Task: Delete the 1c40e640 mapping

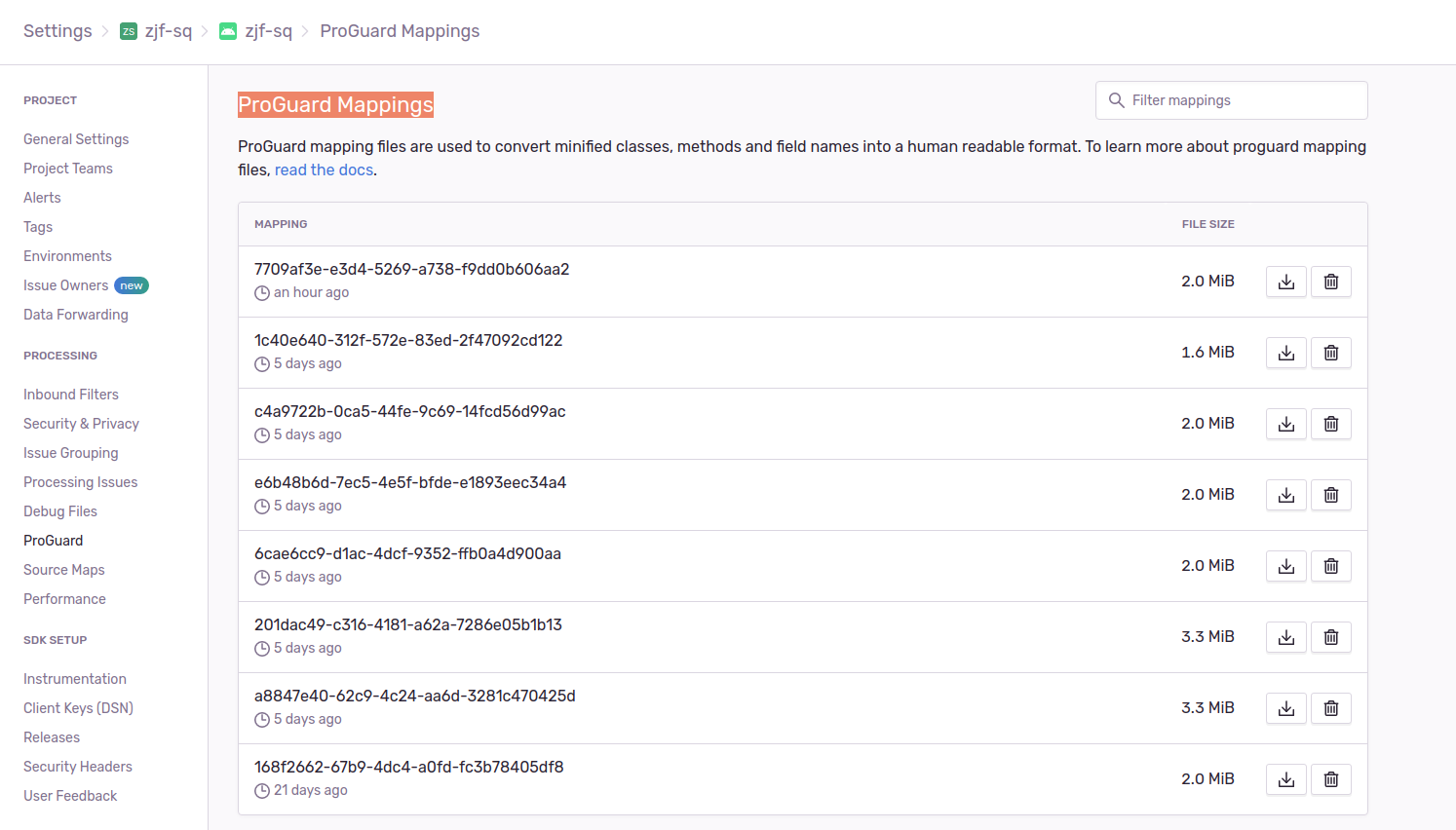Action: point(1330,353)
